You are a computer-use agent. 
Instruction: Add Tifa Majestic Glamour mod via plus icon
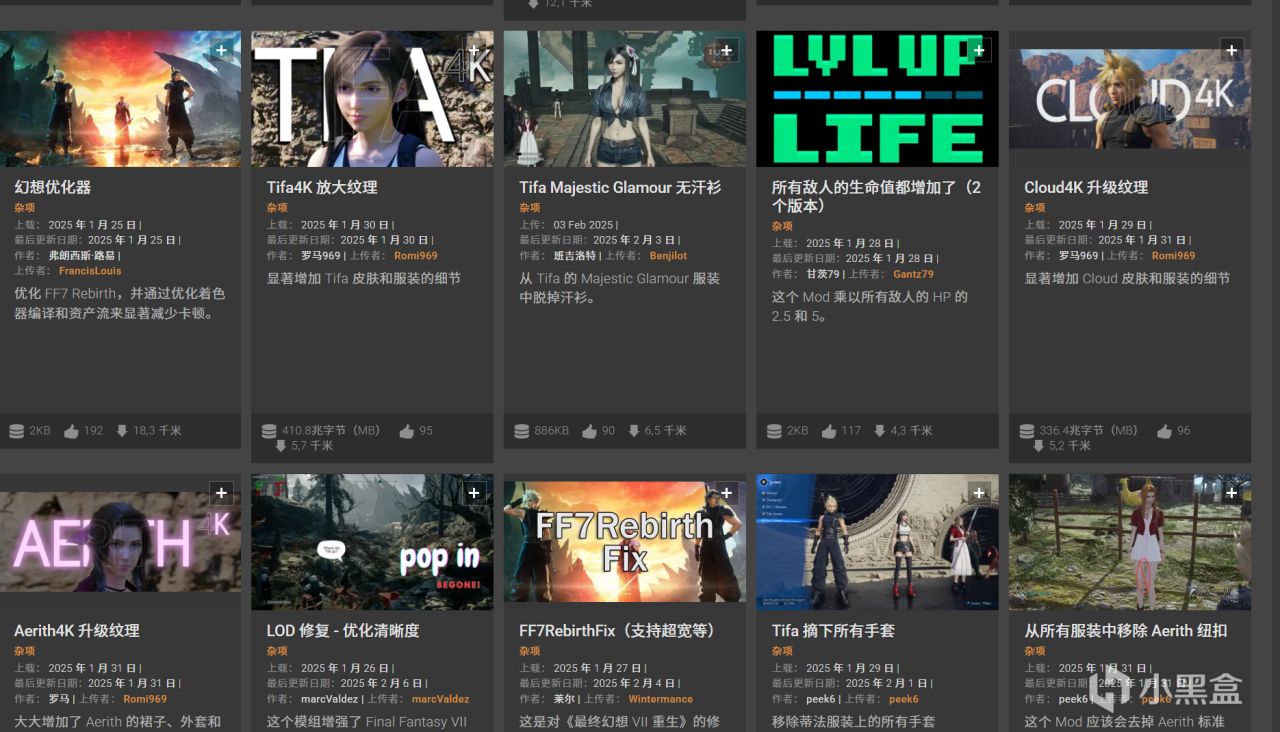click(x=727, y=49)
